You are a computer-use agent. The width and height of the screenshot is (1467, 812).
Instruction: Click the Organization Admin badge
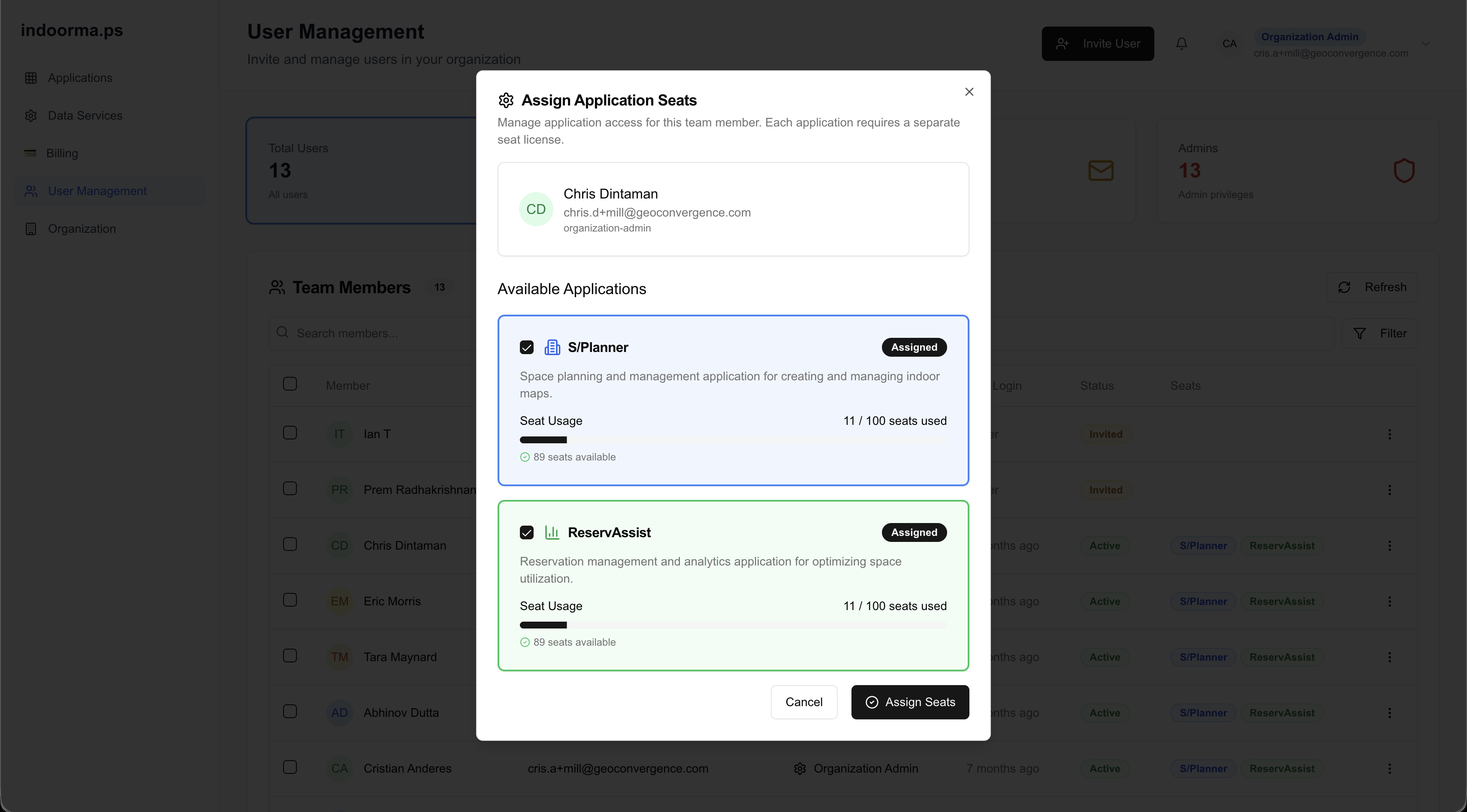(x=1309, y=36)
